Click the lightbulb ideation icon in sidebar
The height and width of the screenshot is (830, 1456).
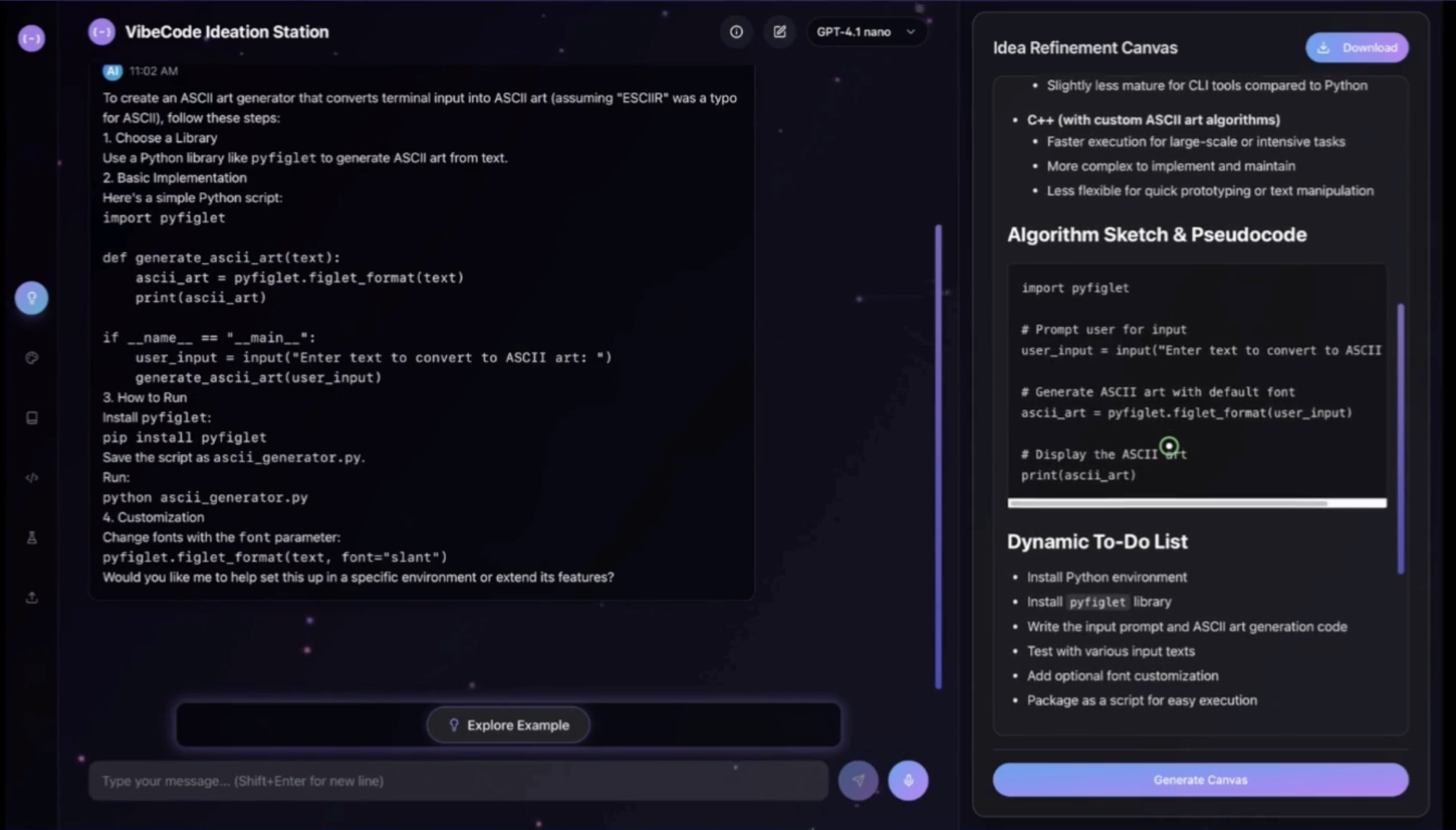[x=31, y=298]
